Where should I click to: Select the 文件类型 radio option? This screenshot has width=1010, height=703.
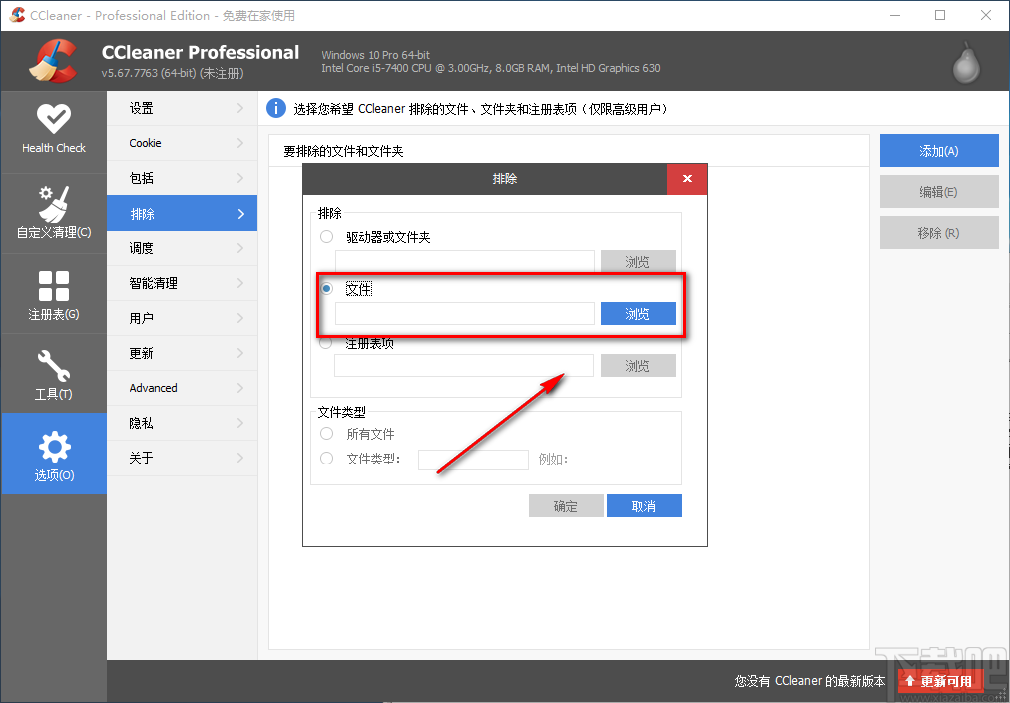pyautogui.click(x=327, y=458)
